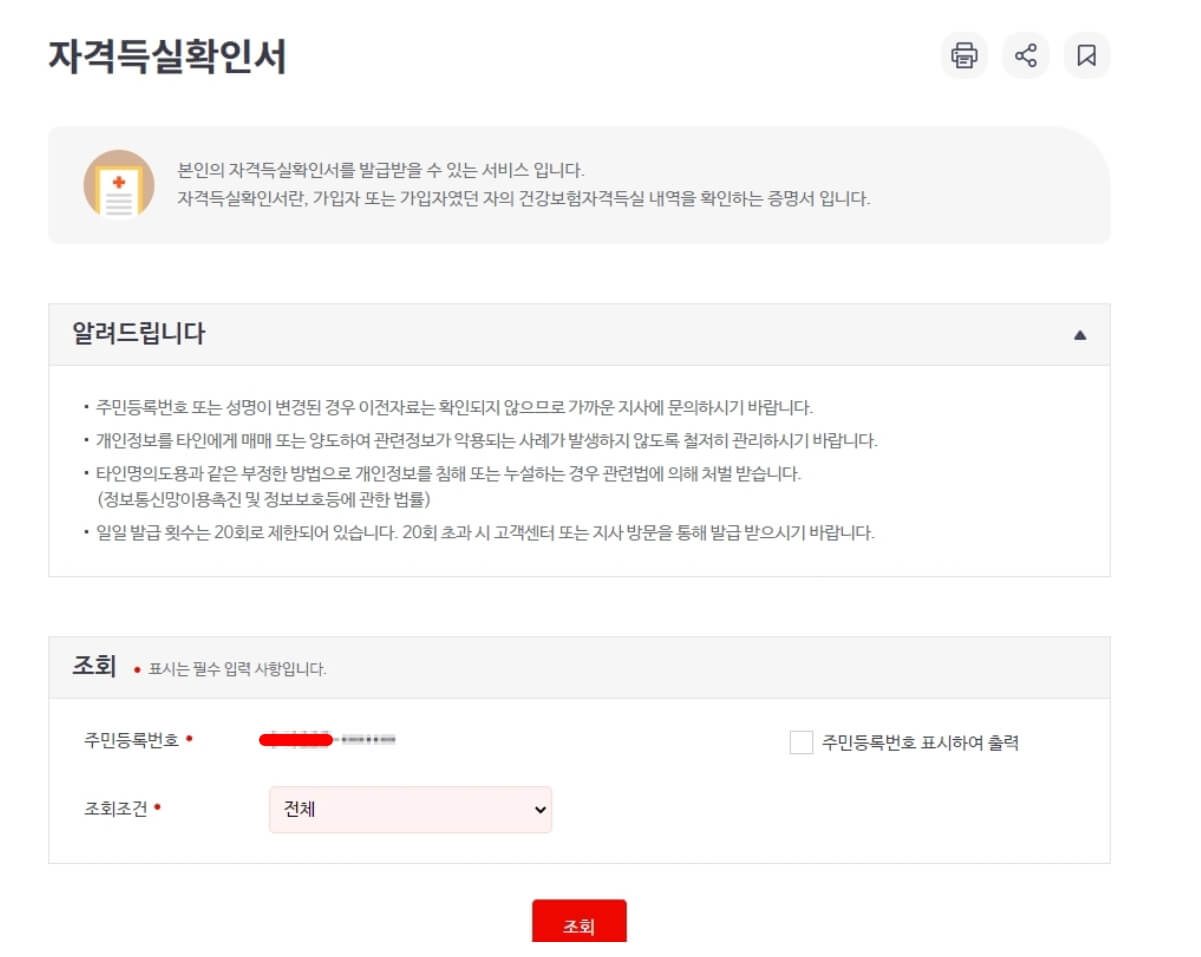Open the print dialog with the printer icon

pyautogui.click(x=963, y=55)
